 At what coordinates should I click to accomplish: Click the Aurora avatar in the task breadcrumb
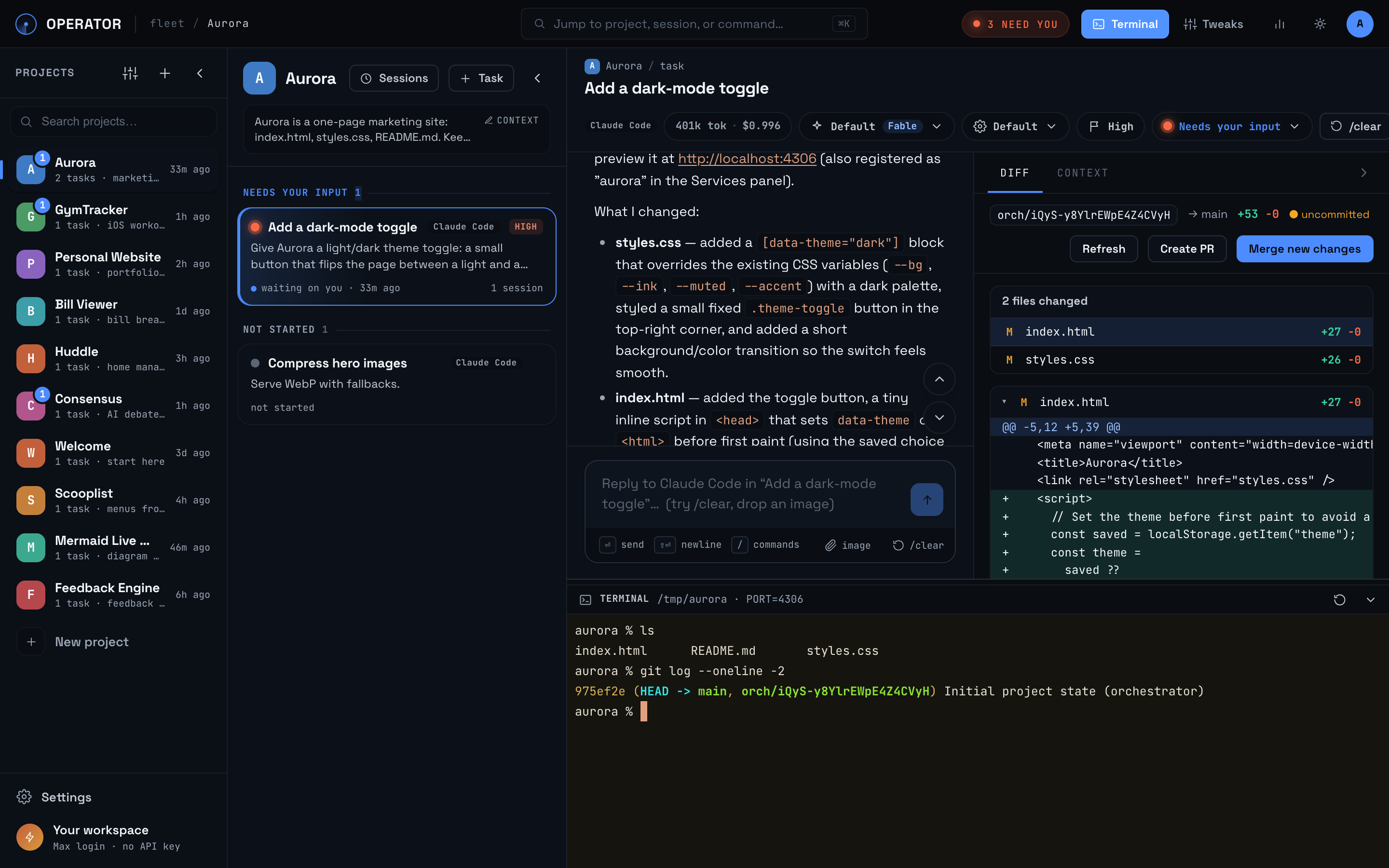click(x=592, y=66)
